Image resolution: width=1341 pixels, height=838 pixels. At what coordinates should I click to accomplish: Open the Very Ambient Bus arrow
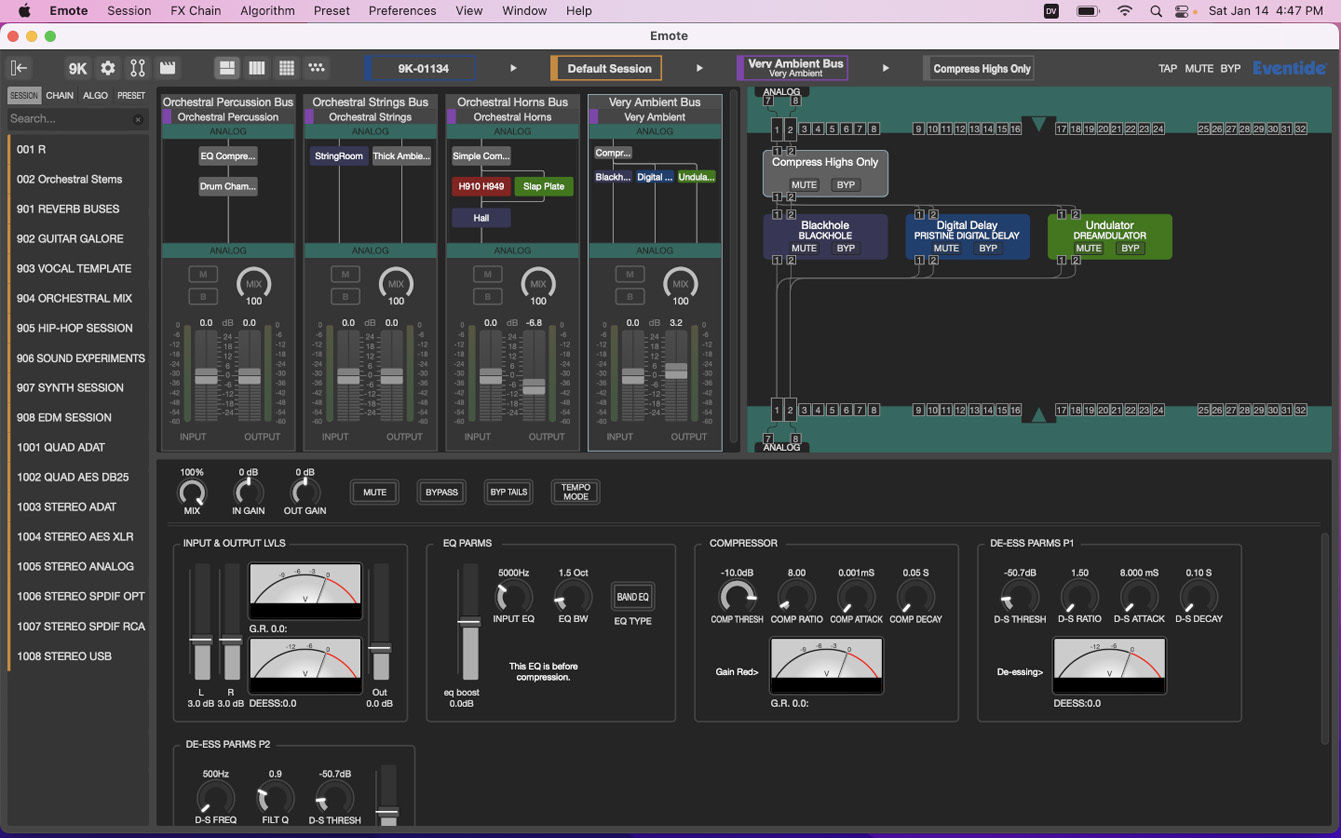point(885,68)
